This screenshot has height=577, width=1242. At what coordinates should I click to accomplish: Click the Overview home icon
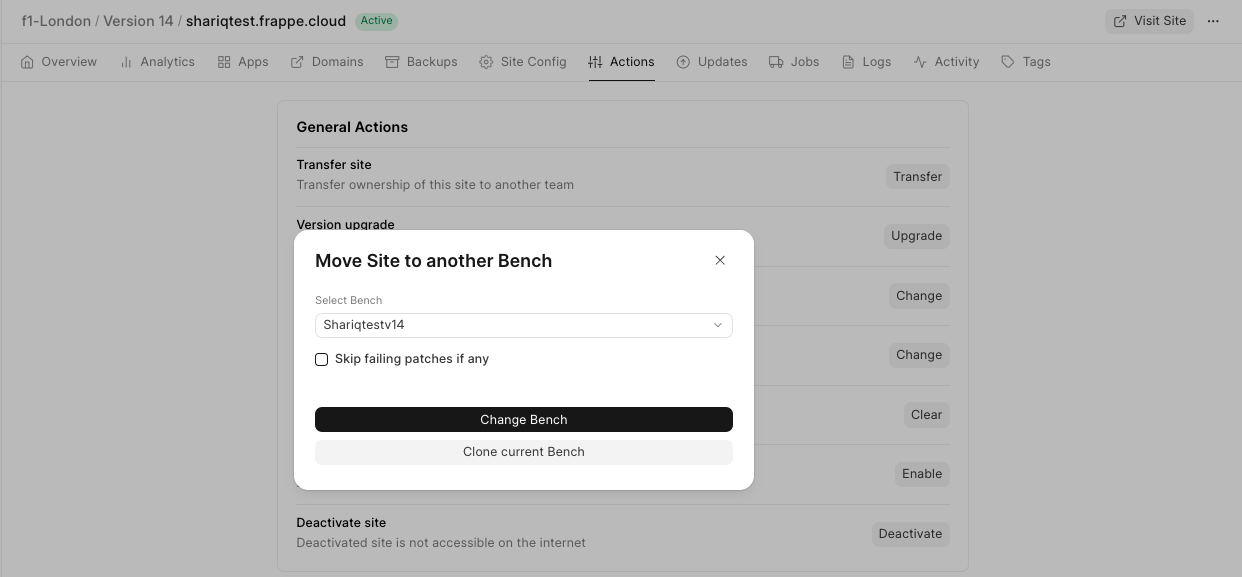[27, 62]
